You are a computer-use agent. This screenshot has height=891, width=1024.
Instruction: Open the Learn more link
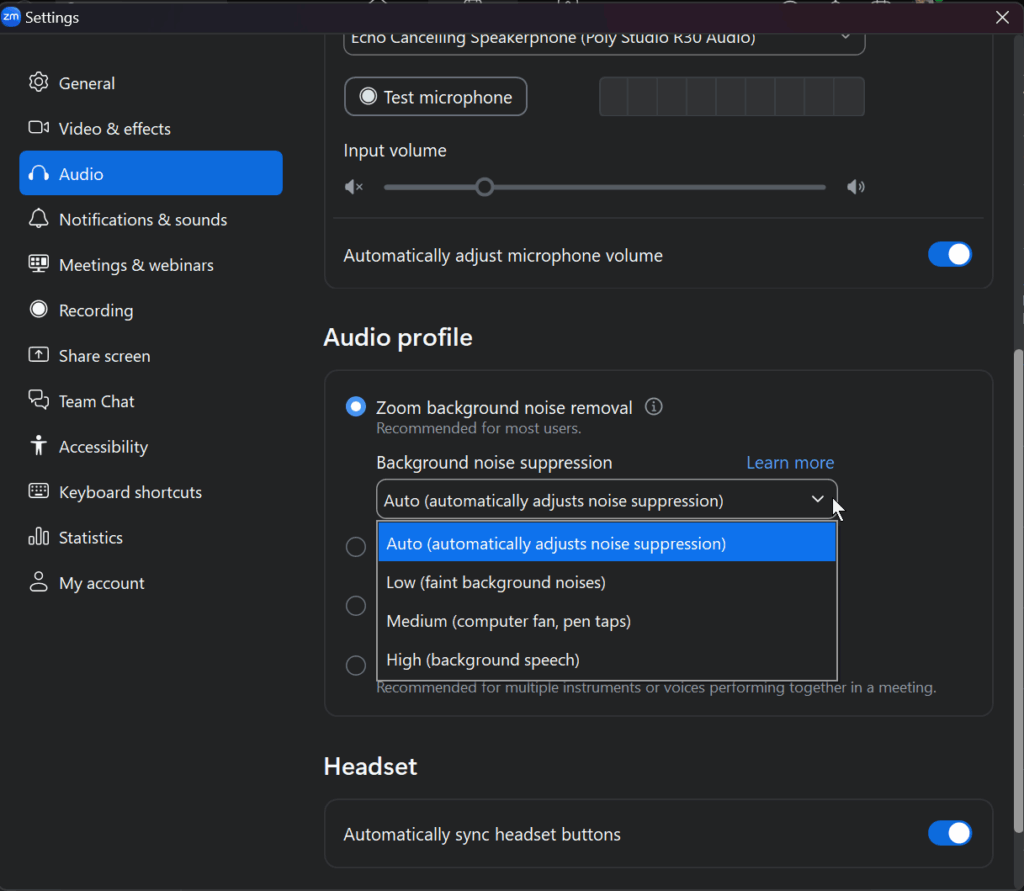click(789, 462)
